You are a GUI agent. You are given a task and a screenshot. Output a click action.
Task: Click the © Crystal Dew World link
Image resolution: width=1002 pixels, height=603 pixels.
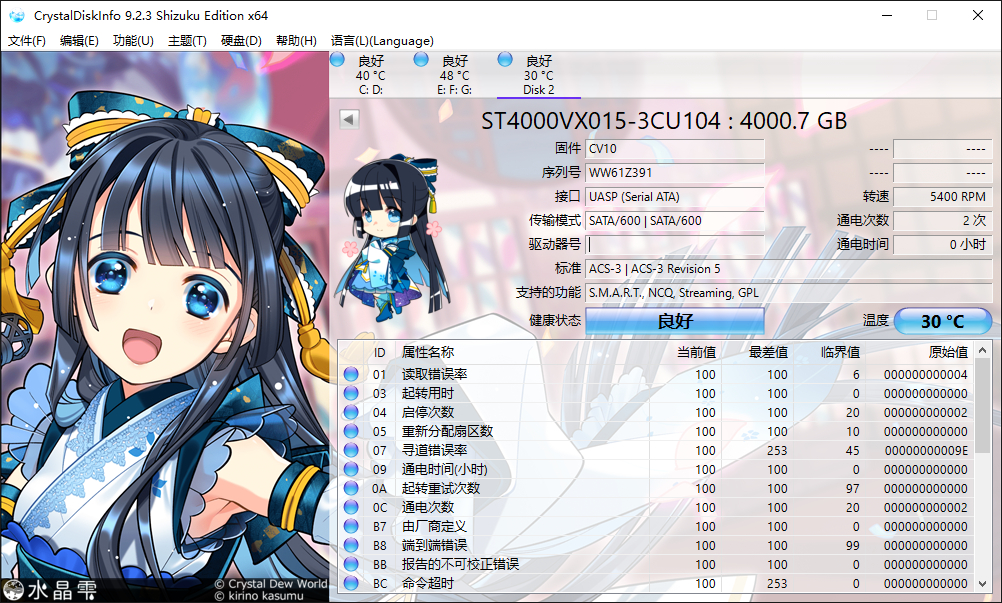(x=271, y=584)
